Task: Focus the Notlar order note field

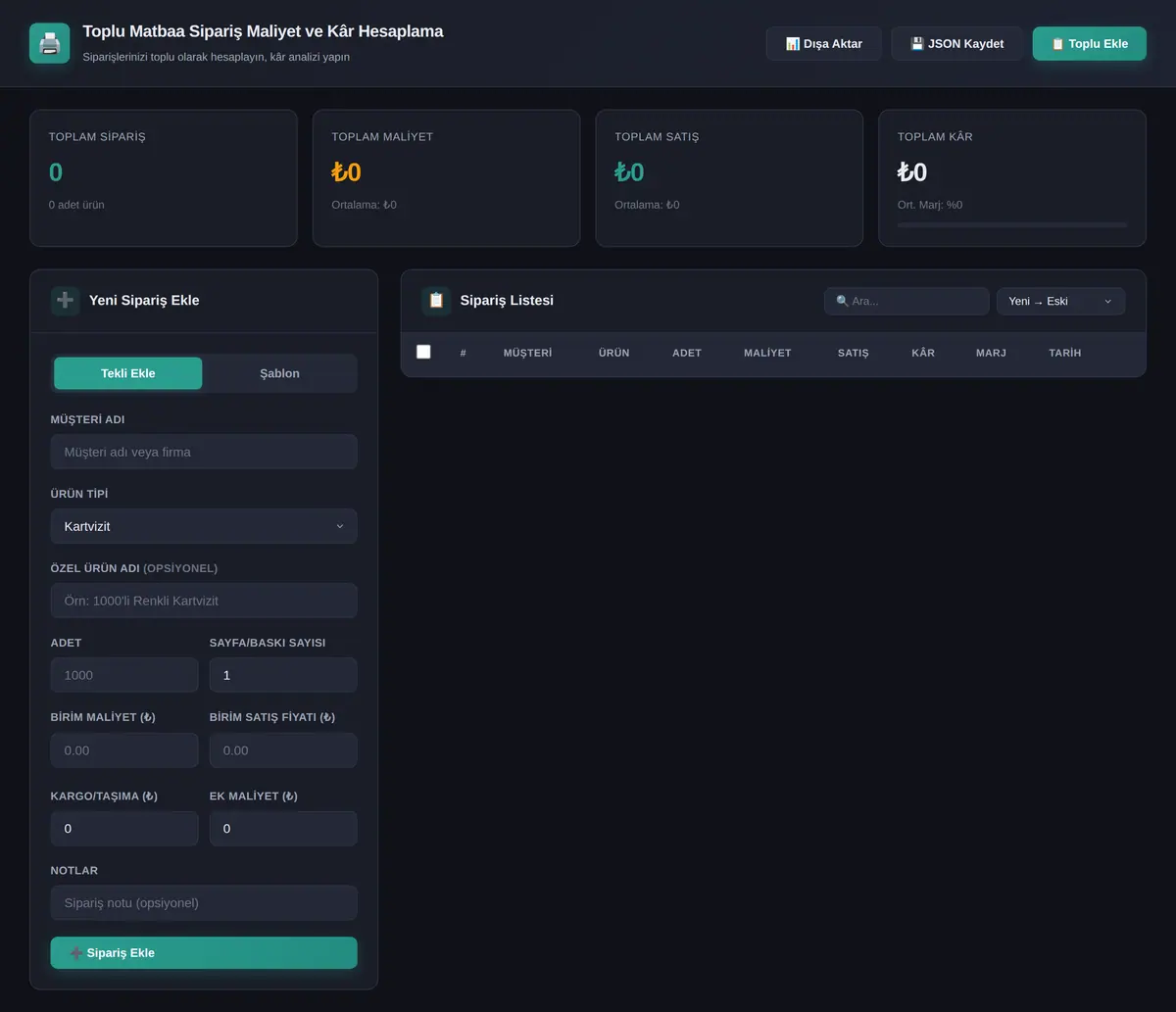Action: pos(204,903)
